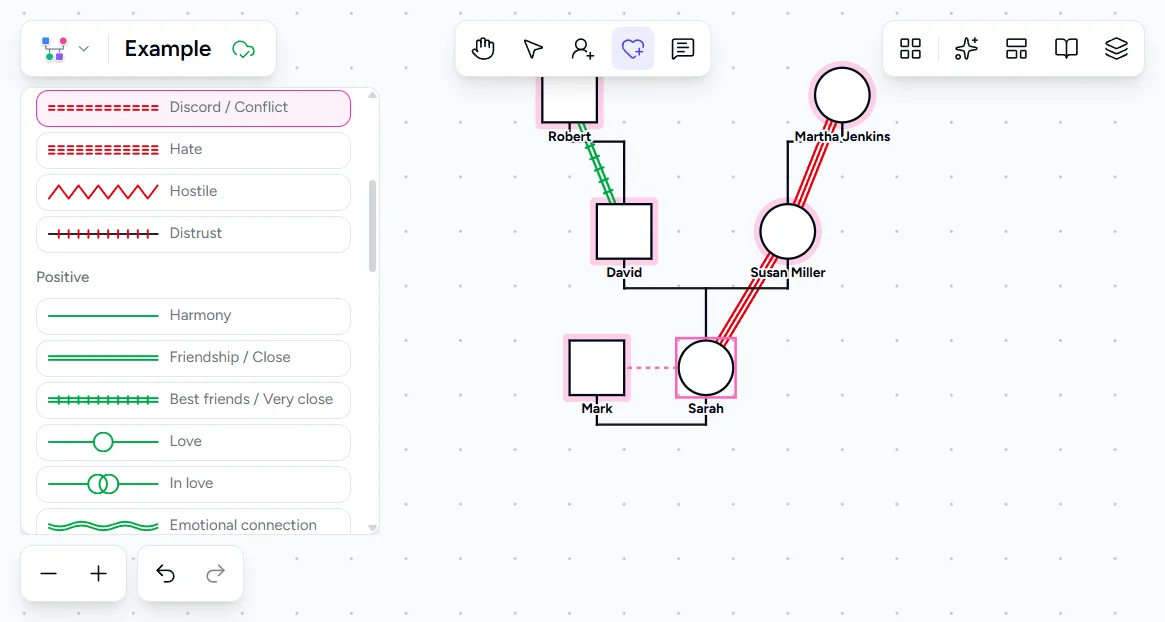Viewport: 1165px width, 622px height.
Task: Click the Mark name label
Action: tap(597, 409)
